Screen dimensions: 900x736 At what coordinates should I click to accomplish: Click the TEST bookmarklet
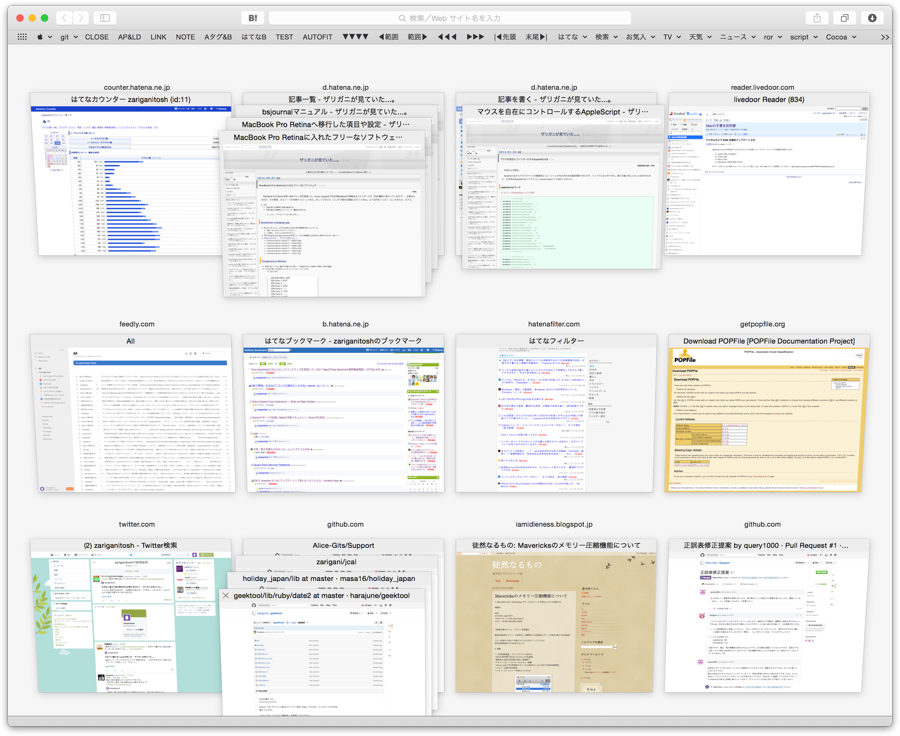click(284, 37)
